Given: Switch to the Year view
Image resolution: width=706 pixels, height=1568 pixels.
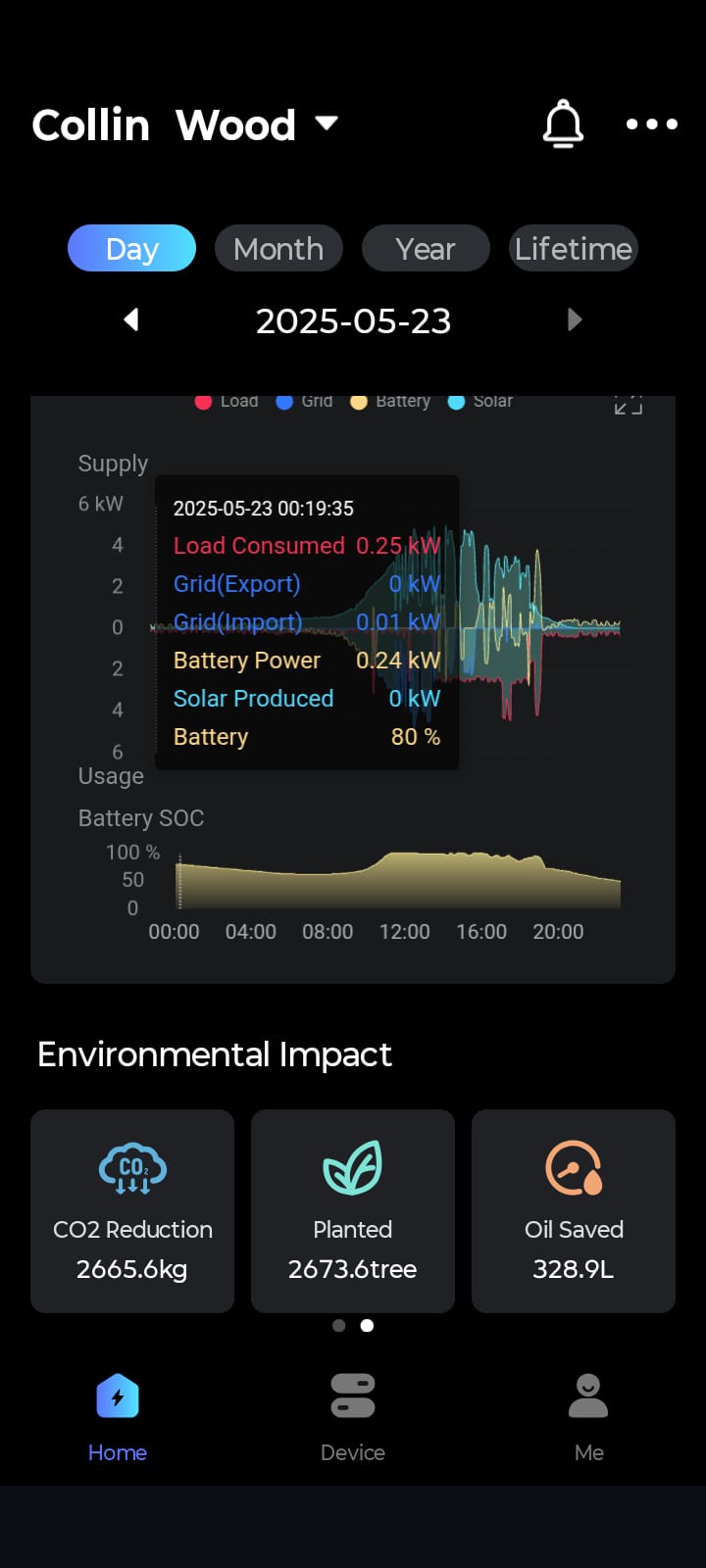Looking at the screenshot, I should pyautogui.click(x=426, y=249).
